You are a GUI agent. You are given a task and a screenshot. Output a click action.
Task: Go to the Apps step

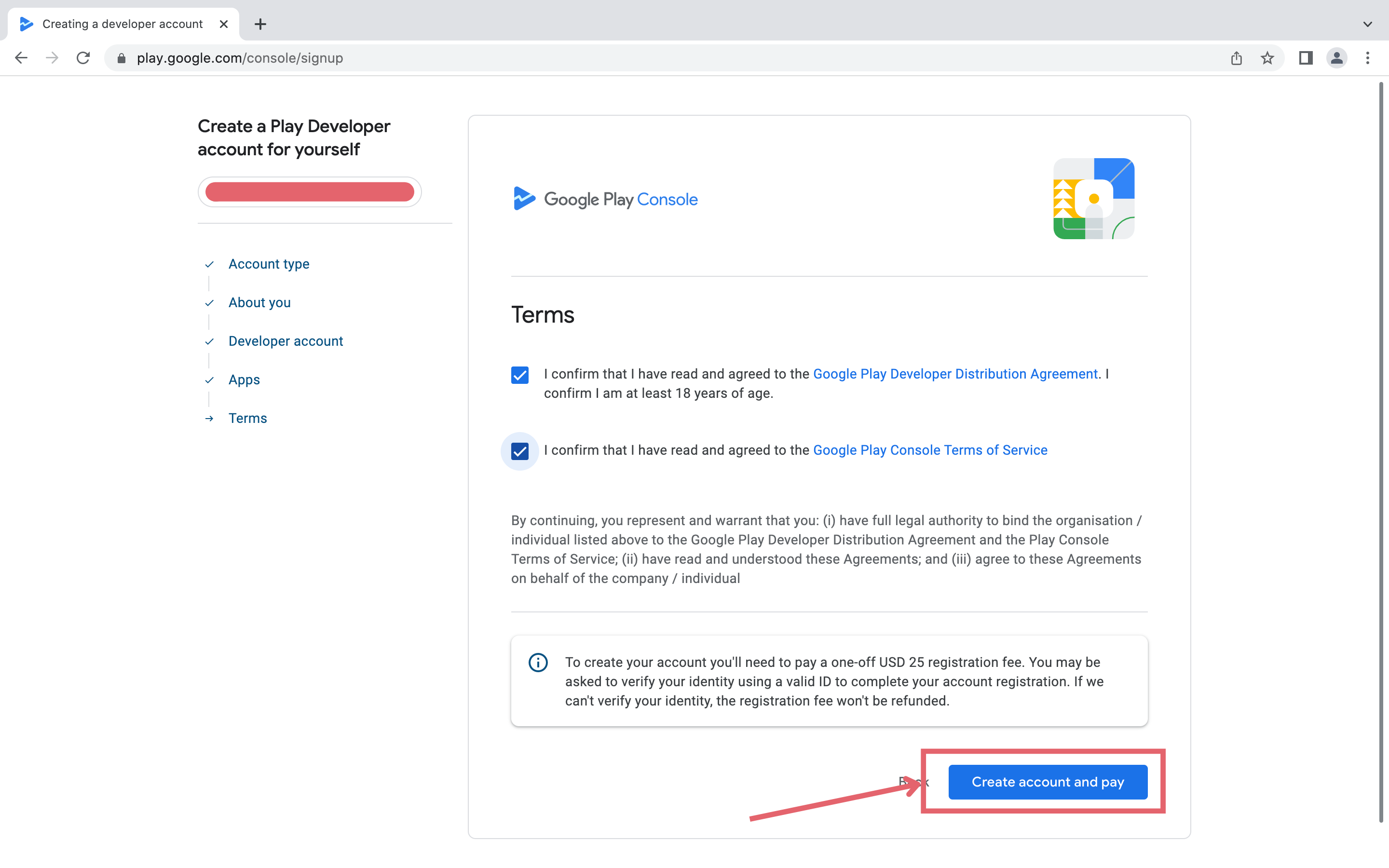coord(244,380)
